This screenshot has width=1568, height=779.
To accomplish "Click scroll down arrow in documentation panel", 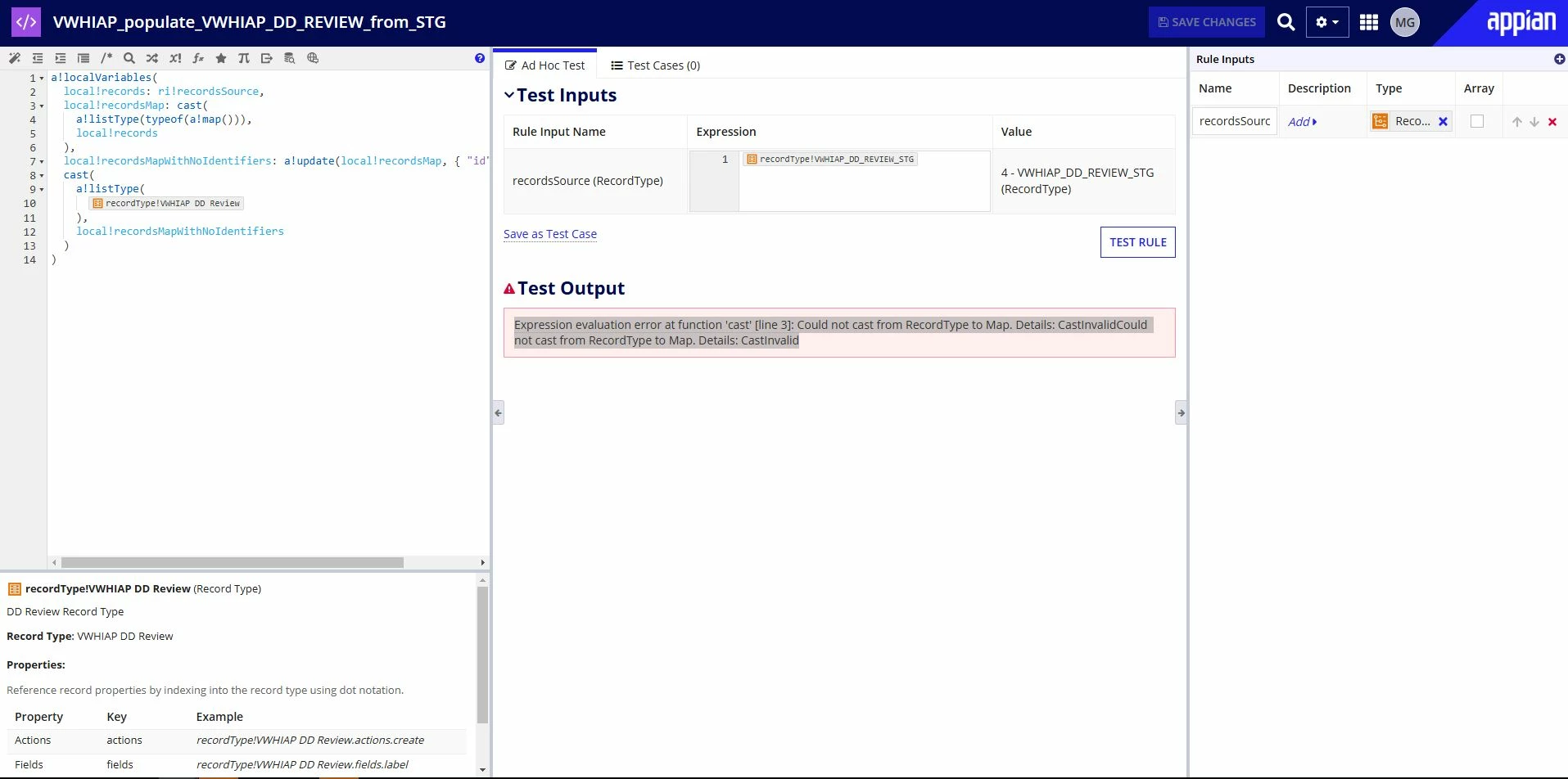I will click(x=482, y=769).
